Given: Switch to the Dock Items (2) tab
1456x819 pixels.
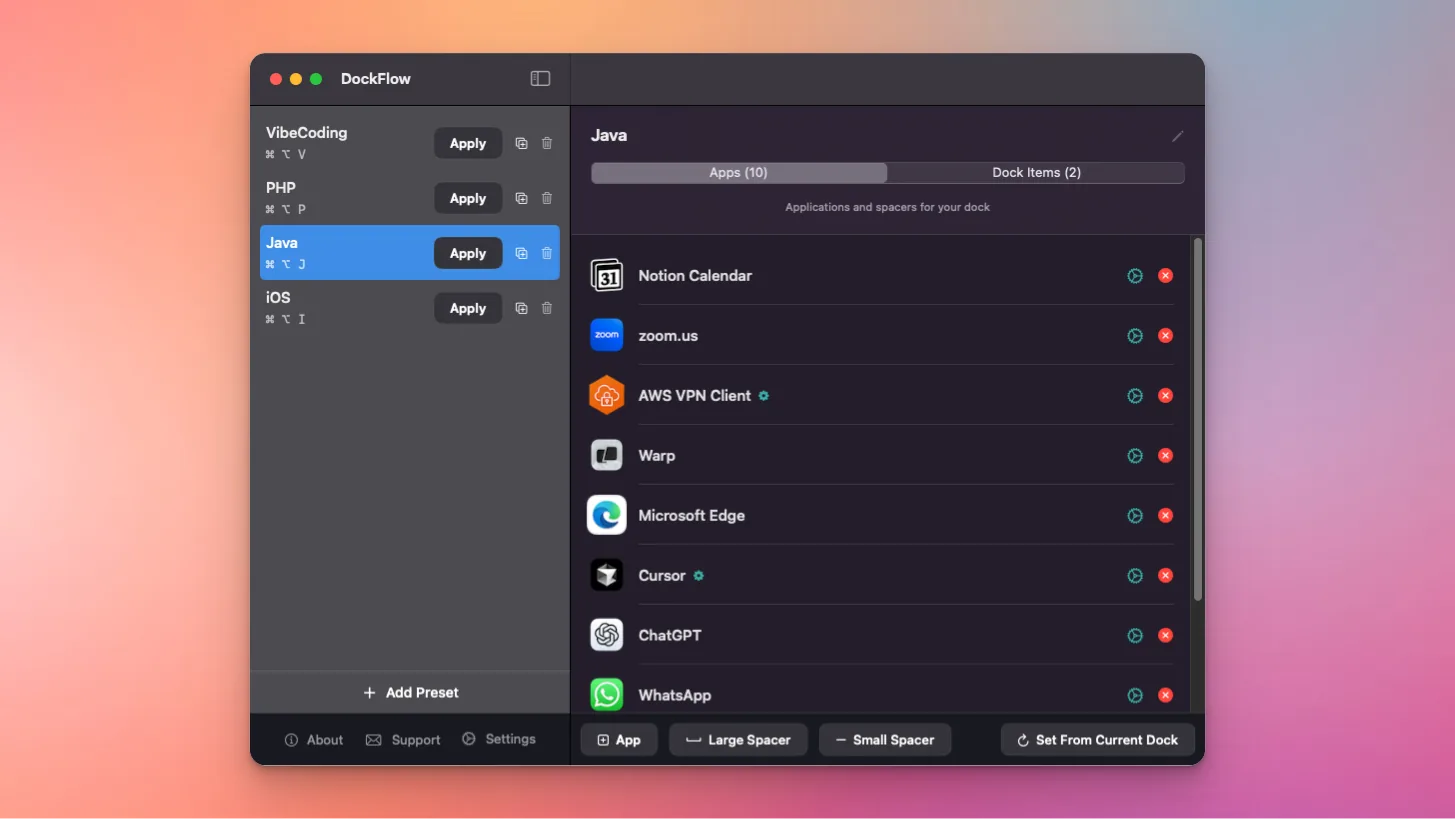Looking at the screenshot, I should (1036, 173).
